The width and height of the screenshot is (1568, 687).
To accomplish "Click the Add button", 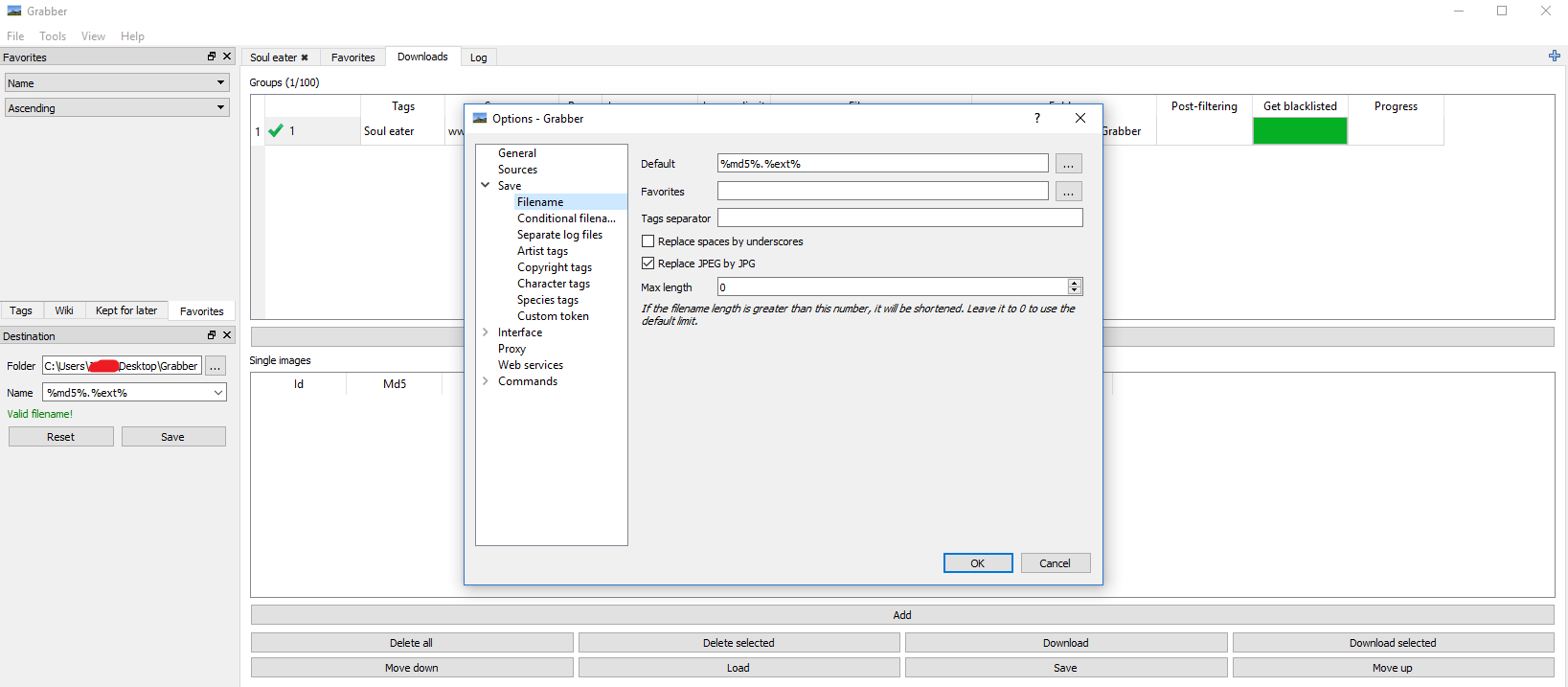I will click(902, 615).
